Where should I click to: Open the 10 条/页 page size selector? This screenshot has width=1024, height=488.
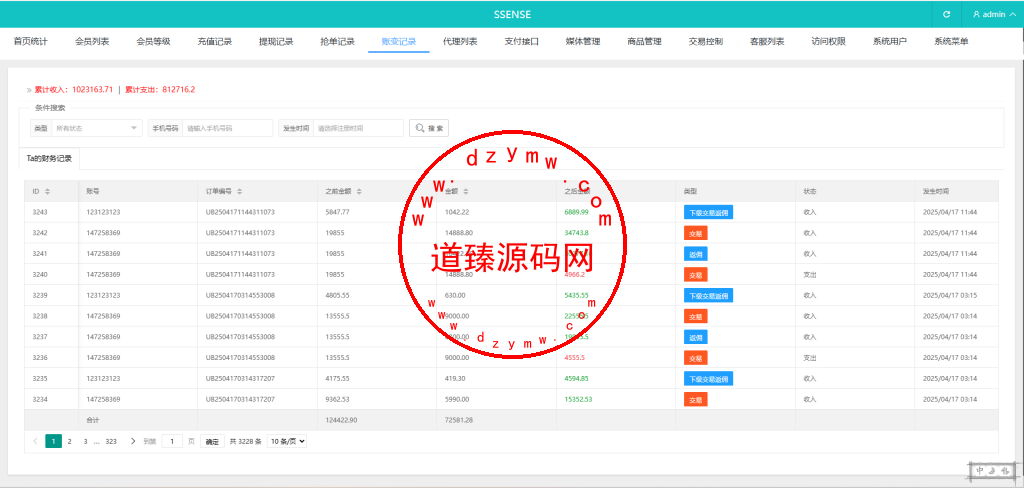point(287,441)
